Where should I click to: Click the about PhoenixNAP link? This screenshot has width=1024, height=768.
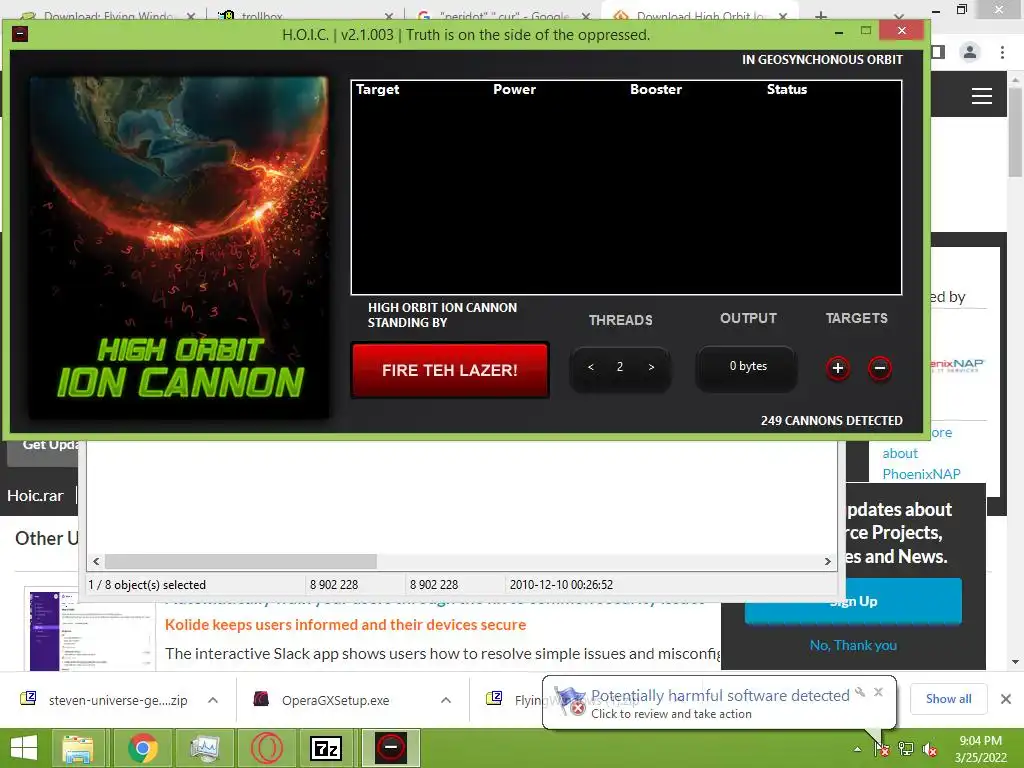(x=921, y=463)
